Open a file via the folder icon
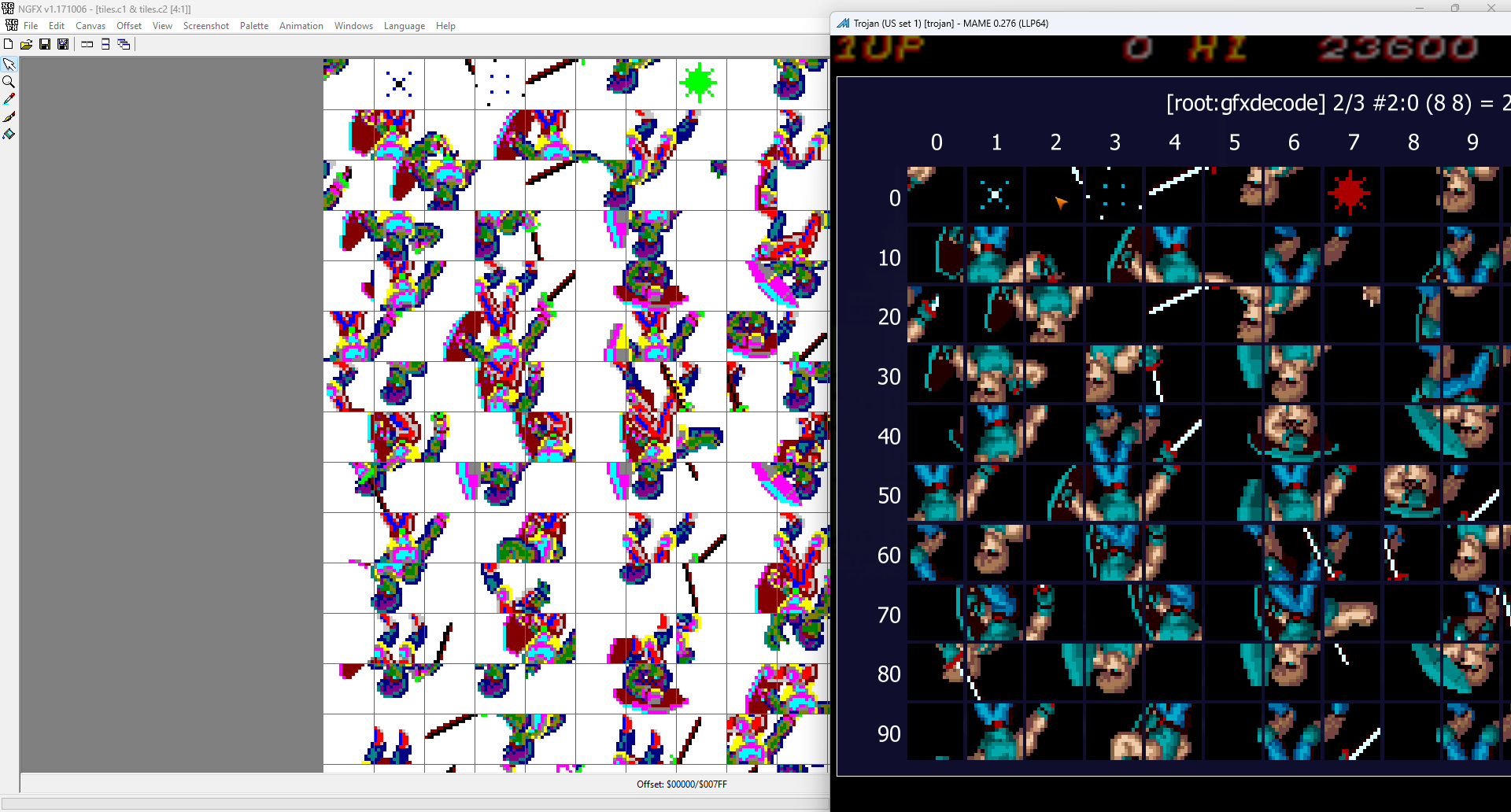The width and height of the screenshot is (1511, 812). pos(27,44)
